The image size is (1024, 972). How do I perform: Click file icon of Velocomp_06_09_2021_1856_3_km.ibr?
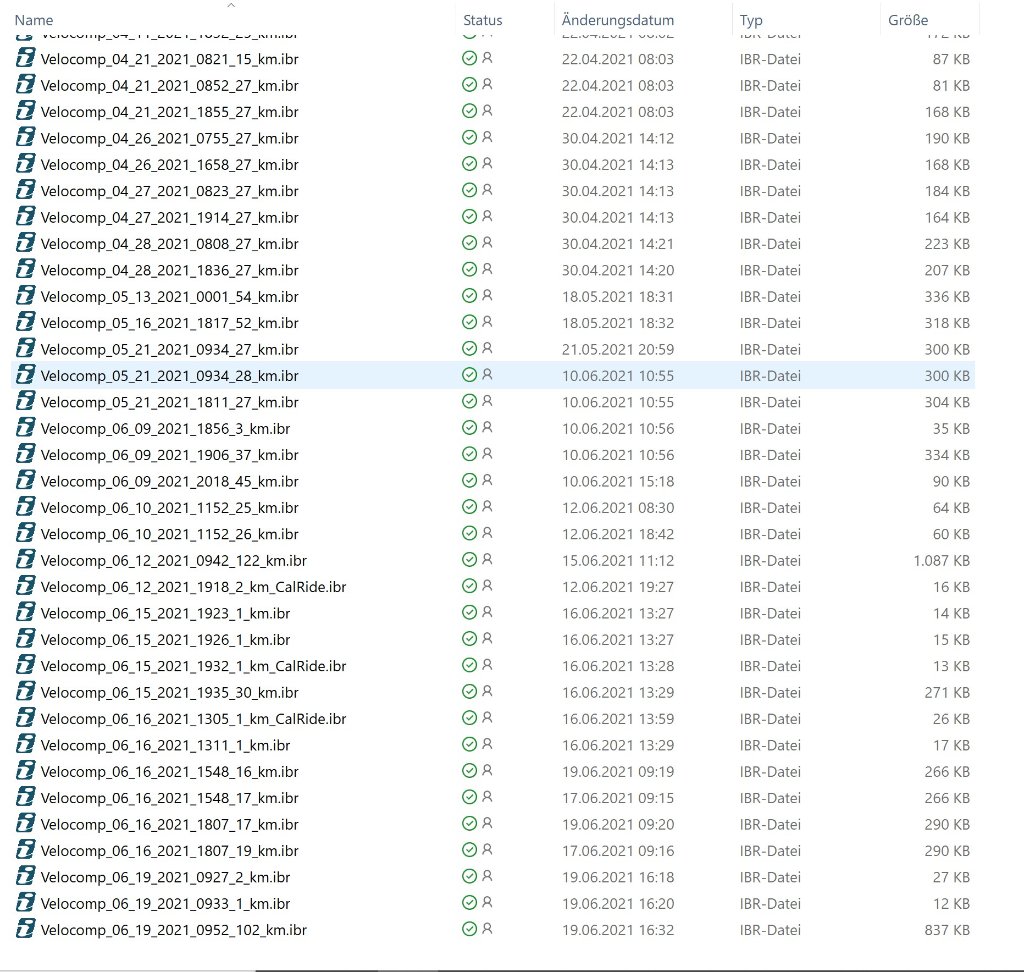(x=25, y=429)
